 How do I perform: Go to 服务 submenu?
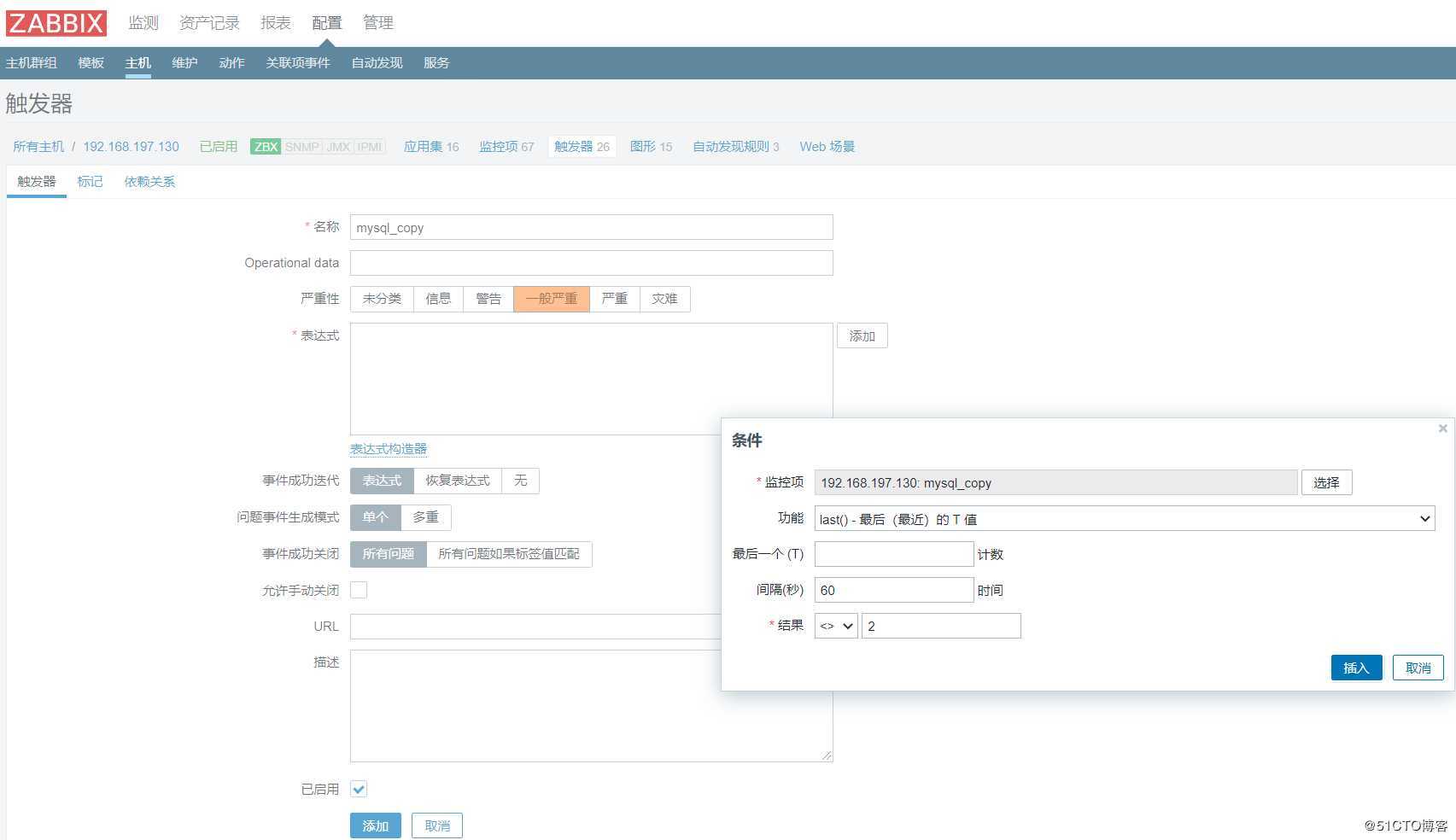(436, 63)
